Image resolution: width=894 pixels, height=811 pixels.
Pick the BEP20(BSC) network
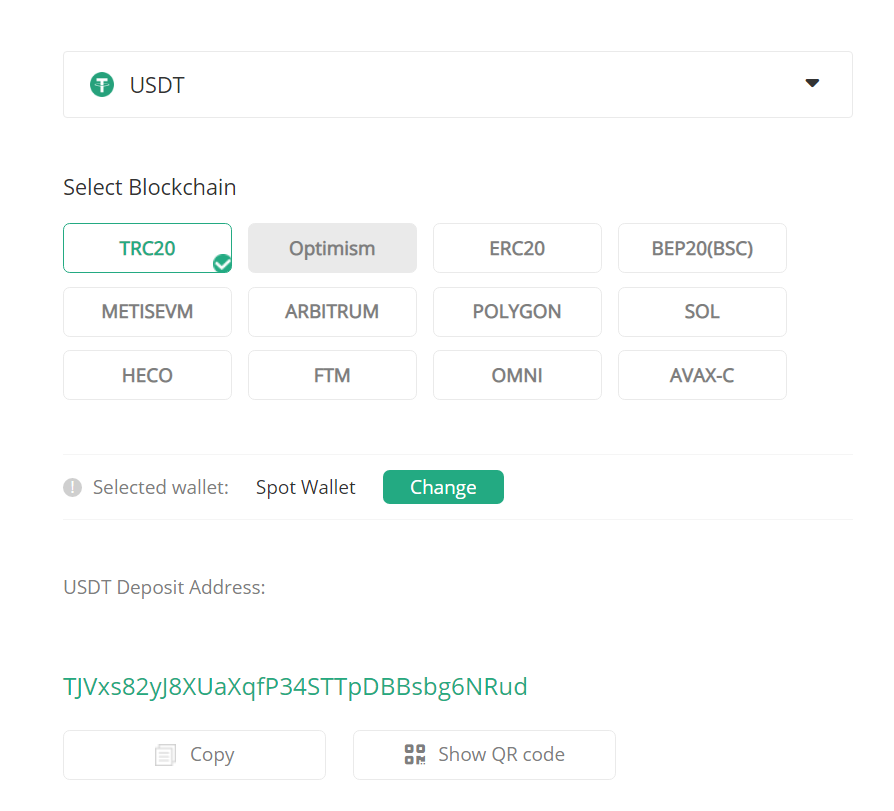(x=702, y=248)
